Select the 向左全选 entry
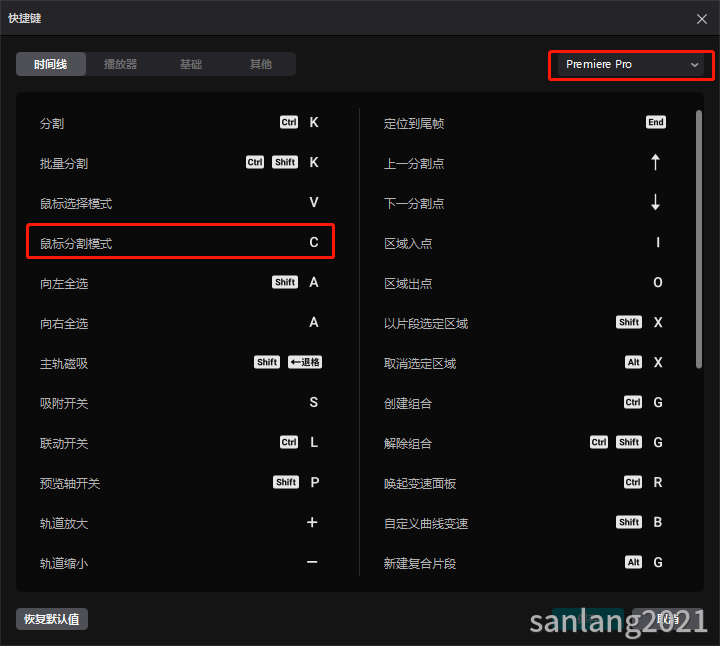The height and width of the screenshot is (646, 720). click(180, 282)
